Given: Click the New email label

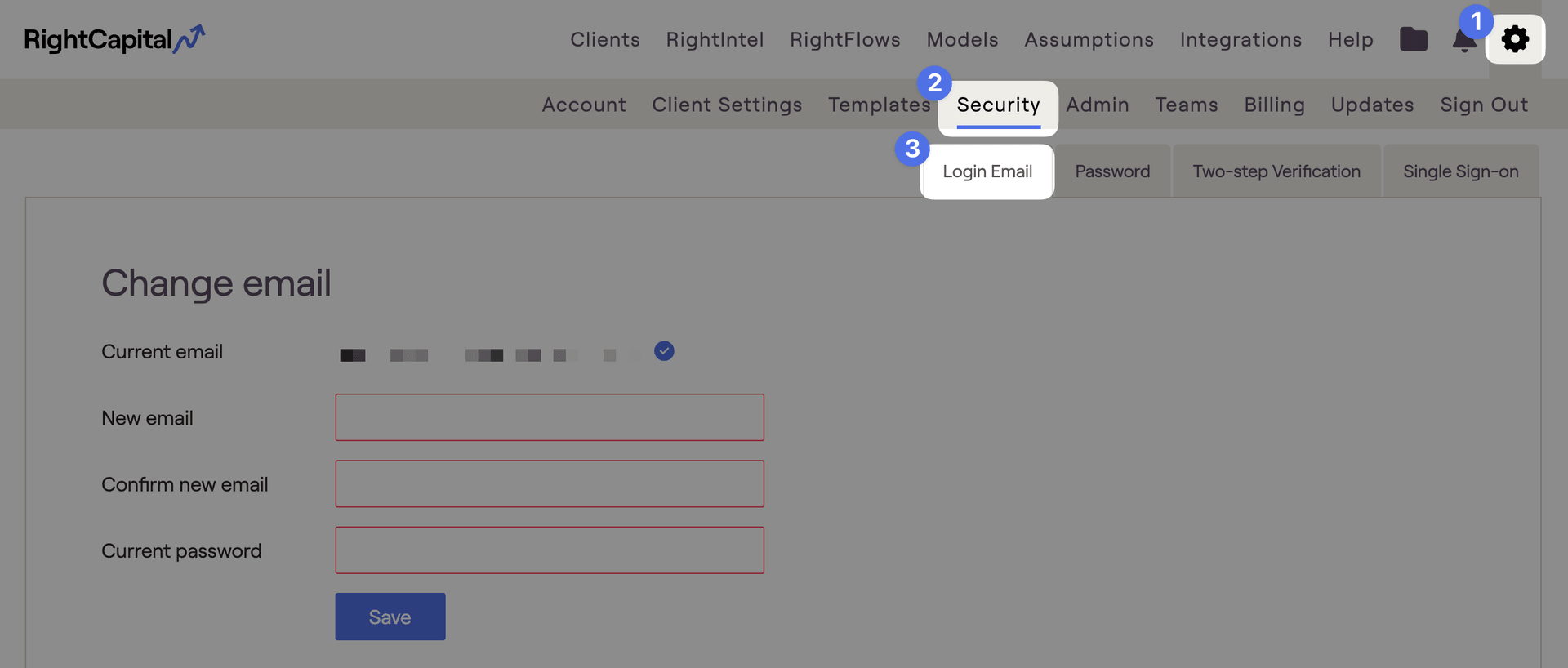Looking at the screenshot, I should (147, 418).
